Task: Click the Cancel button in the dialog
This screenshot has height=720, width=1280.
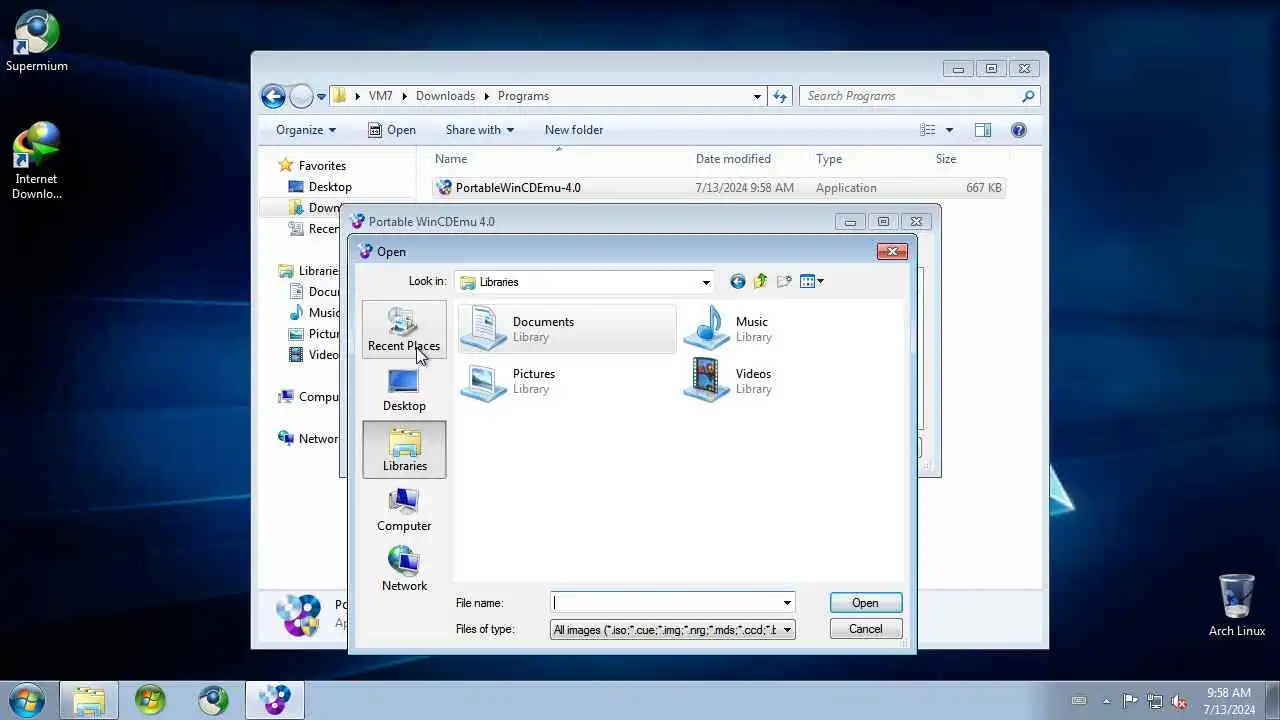Action: pos(865,629)
